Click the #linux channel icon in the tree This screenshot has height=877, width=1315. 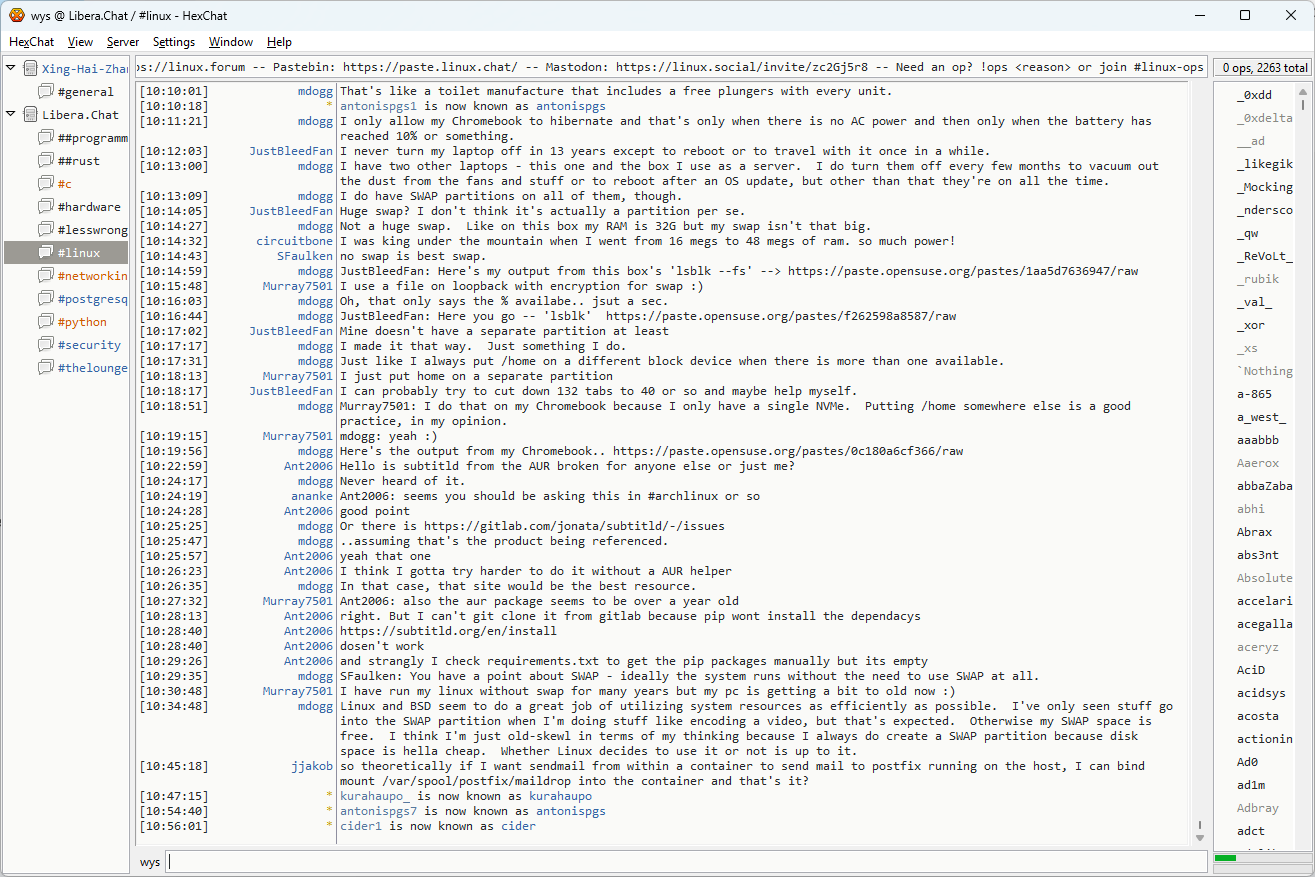tap(45, 253)
